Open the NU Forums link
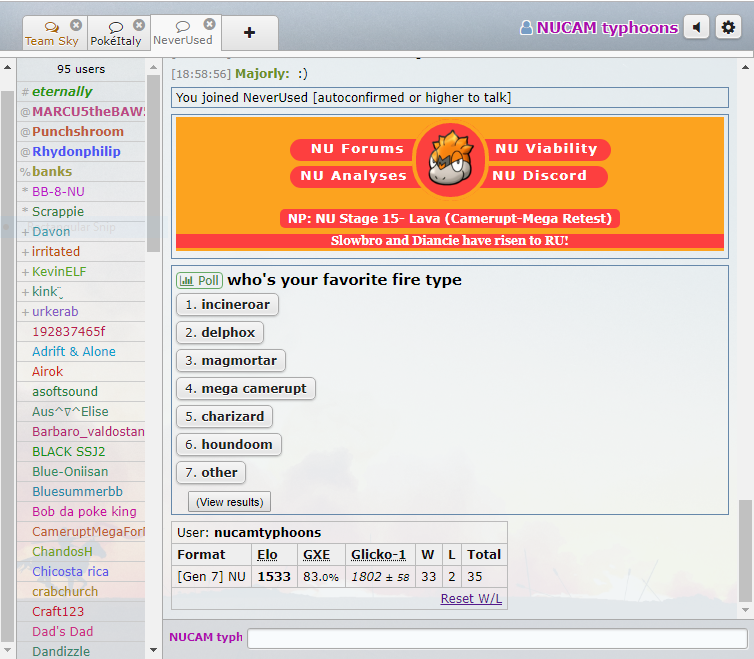 click(357, 149)
